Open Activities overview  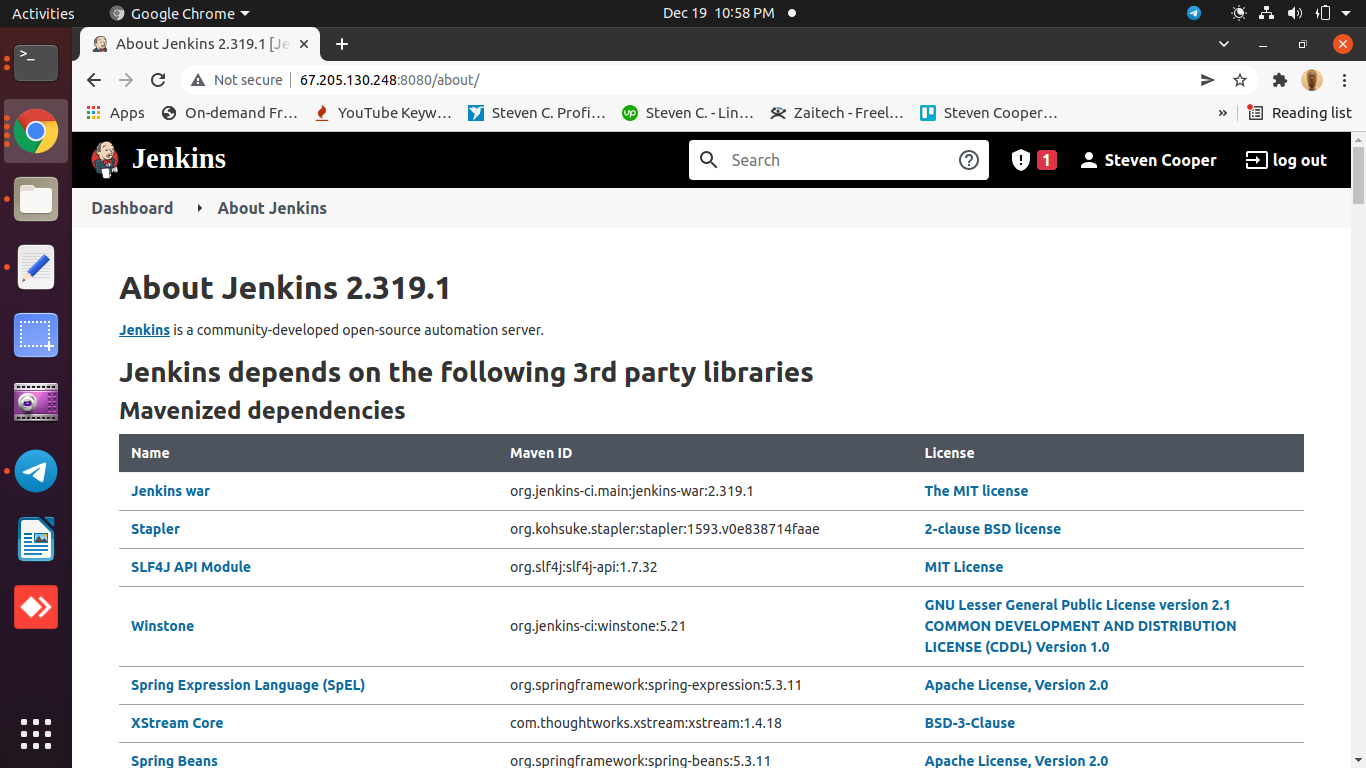click(43, 13)
